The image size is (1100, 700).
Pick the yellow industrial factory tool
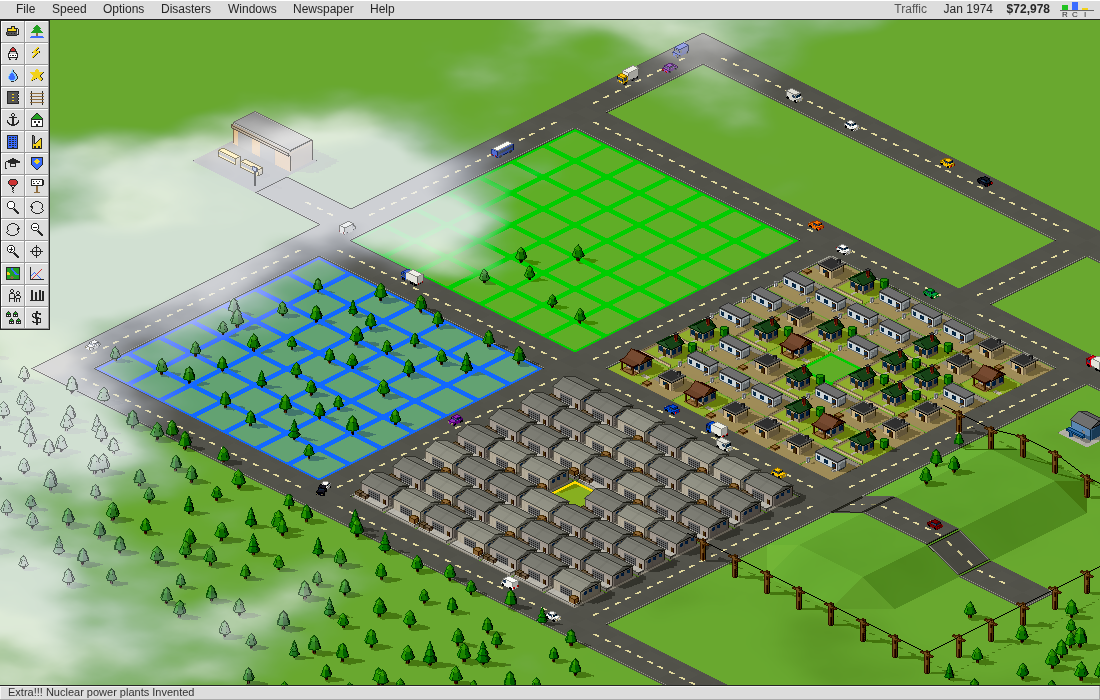36,142
